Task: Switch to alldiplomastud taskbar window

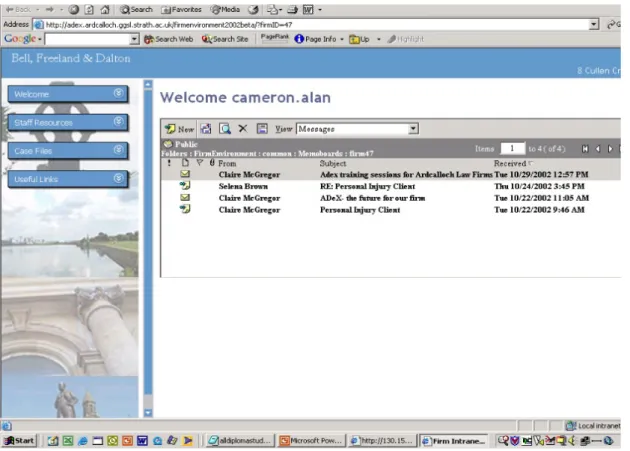Action: pos(240,441)
